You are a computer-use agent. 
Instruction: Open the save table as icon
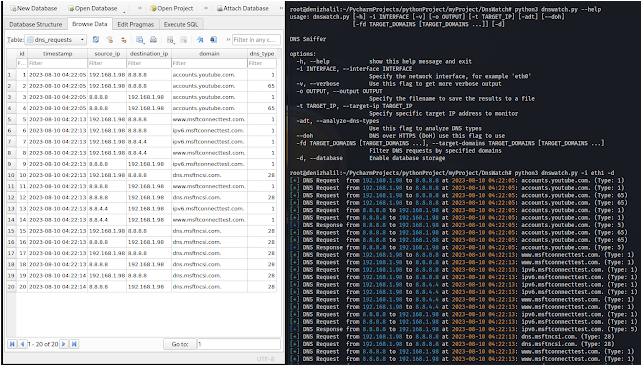tap(140, 40)
